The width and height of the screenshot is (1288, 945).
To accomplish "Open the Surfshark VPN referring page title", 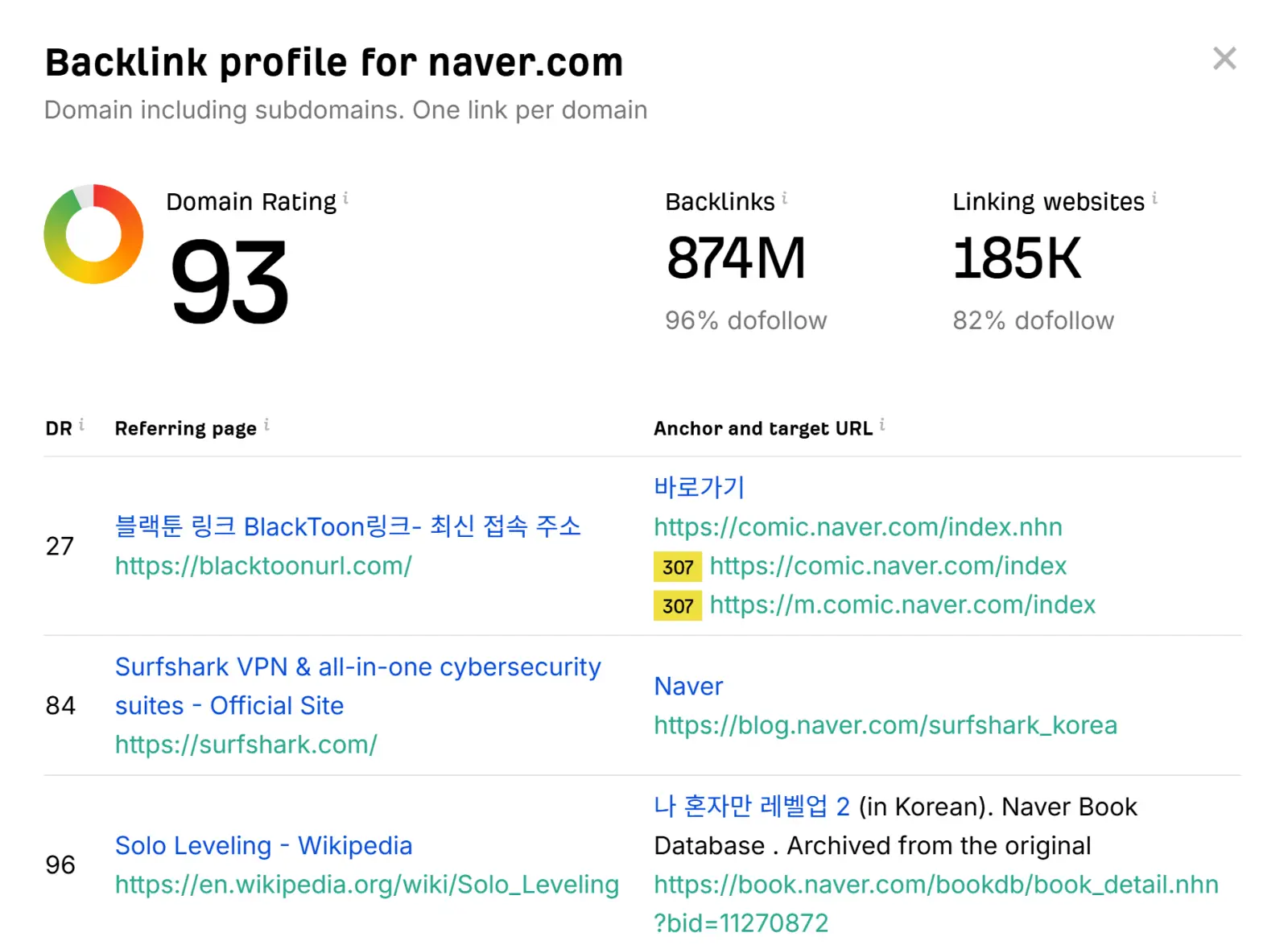I will click(358, 686).
